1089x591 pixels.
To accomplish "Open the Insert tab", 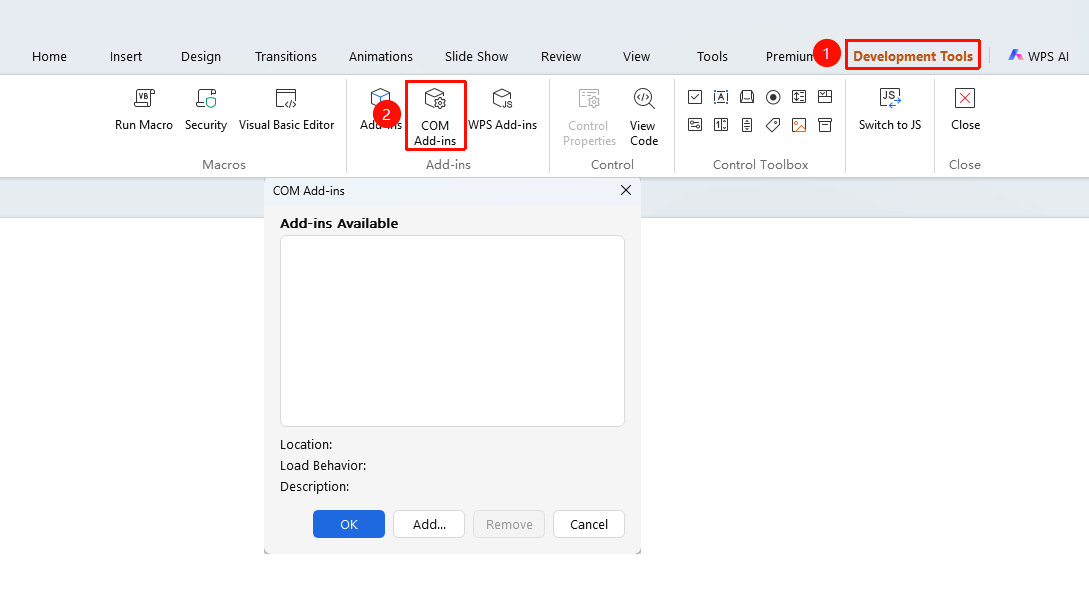I will 126,56.
